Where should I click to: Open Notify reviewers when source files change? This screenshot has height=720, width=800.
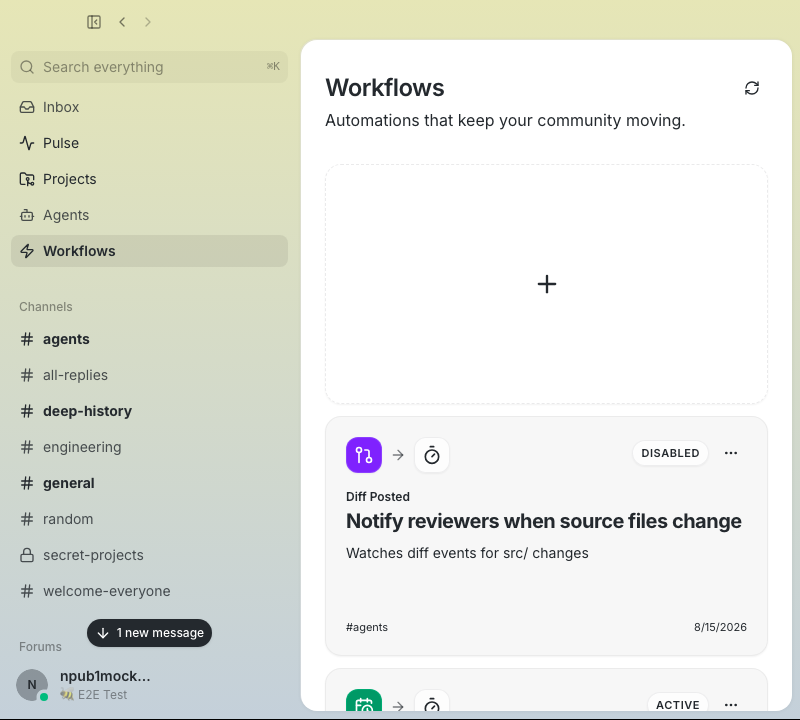click(543, 521)
